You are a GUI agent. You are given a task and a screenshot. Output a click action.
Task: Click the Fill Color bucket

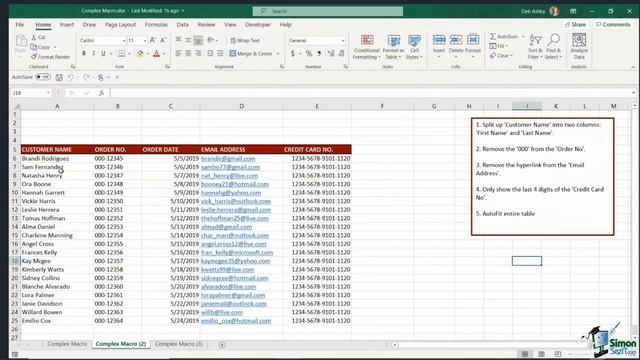140,53
